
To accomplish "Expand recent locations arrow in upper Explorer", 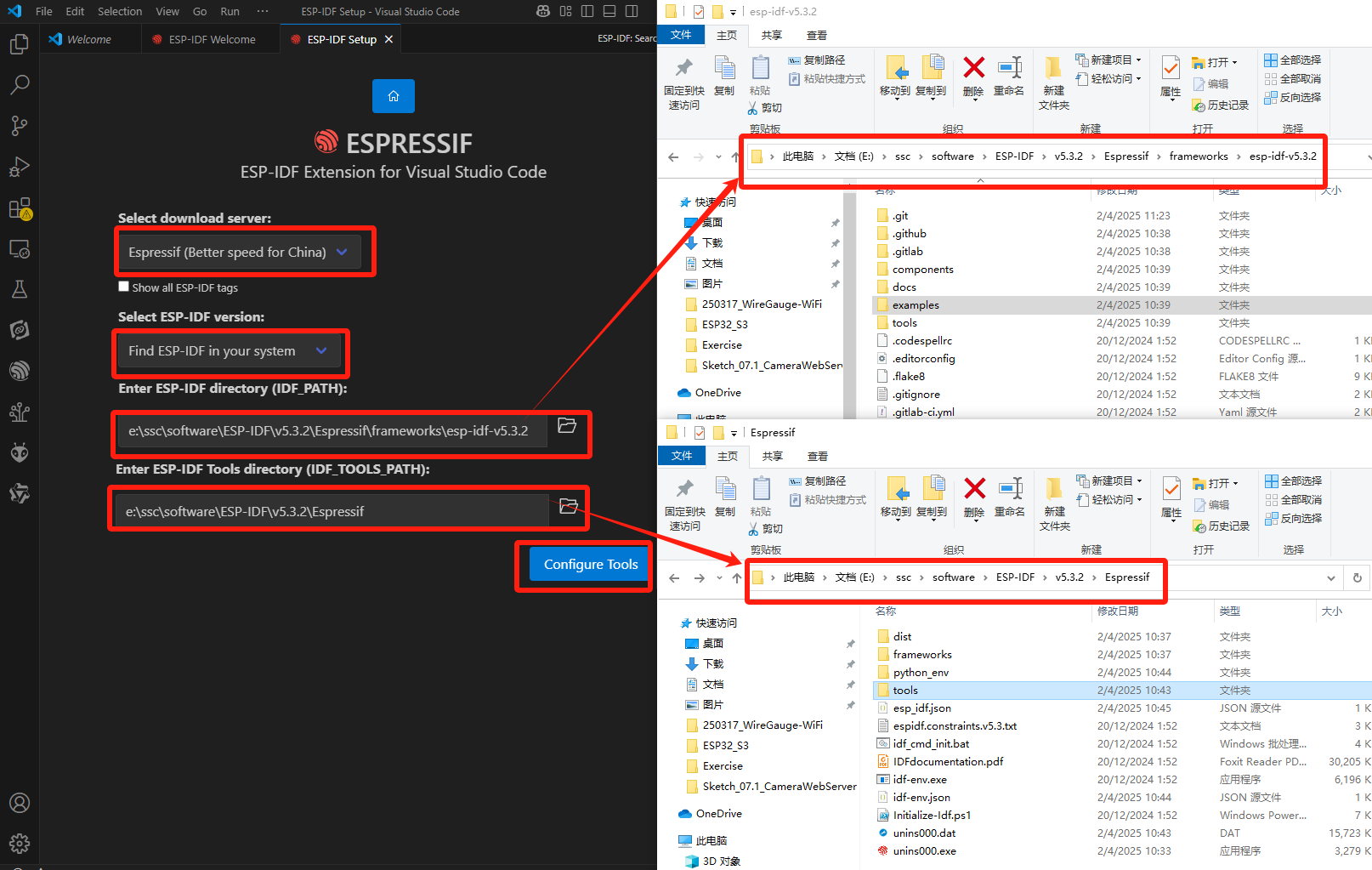I will pos(719,156).
